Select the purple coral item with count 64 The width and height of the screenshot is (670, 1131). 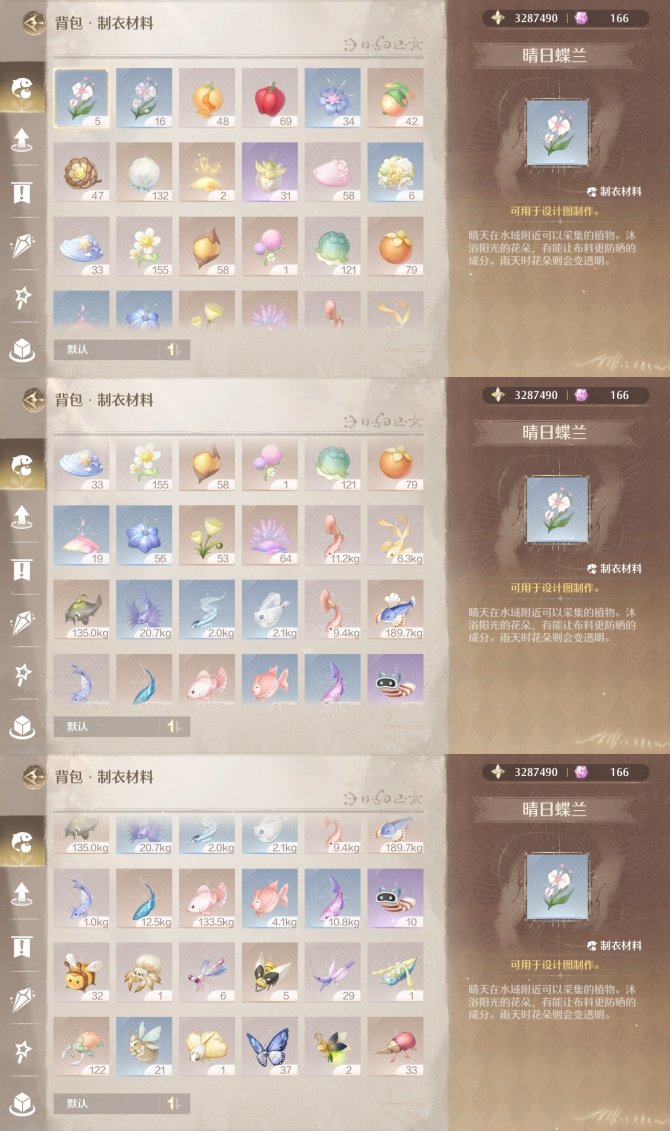[270, 535]
